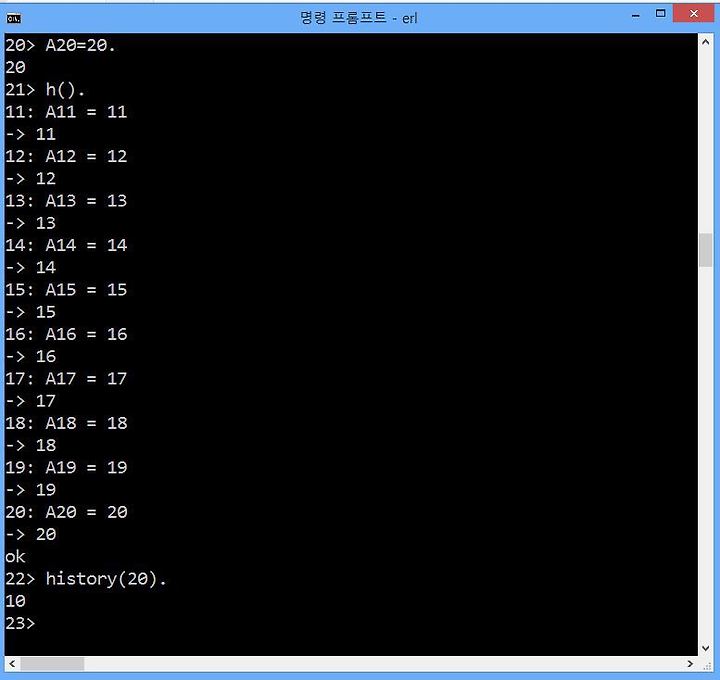This screenshot has width=720, height=680.
Task: Click the result line '-> 19'
Action: pos(31,490)
